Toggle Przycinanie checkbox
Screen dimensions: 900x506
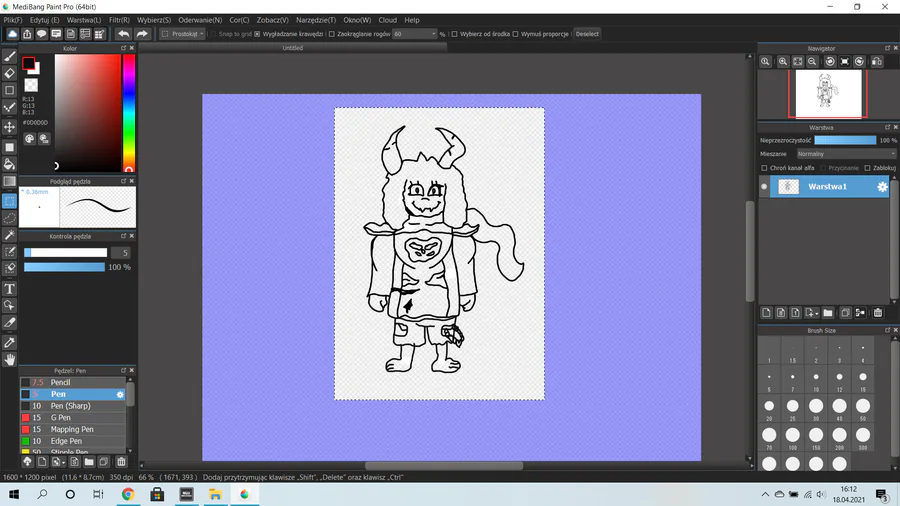[x=823, y=168]
